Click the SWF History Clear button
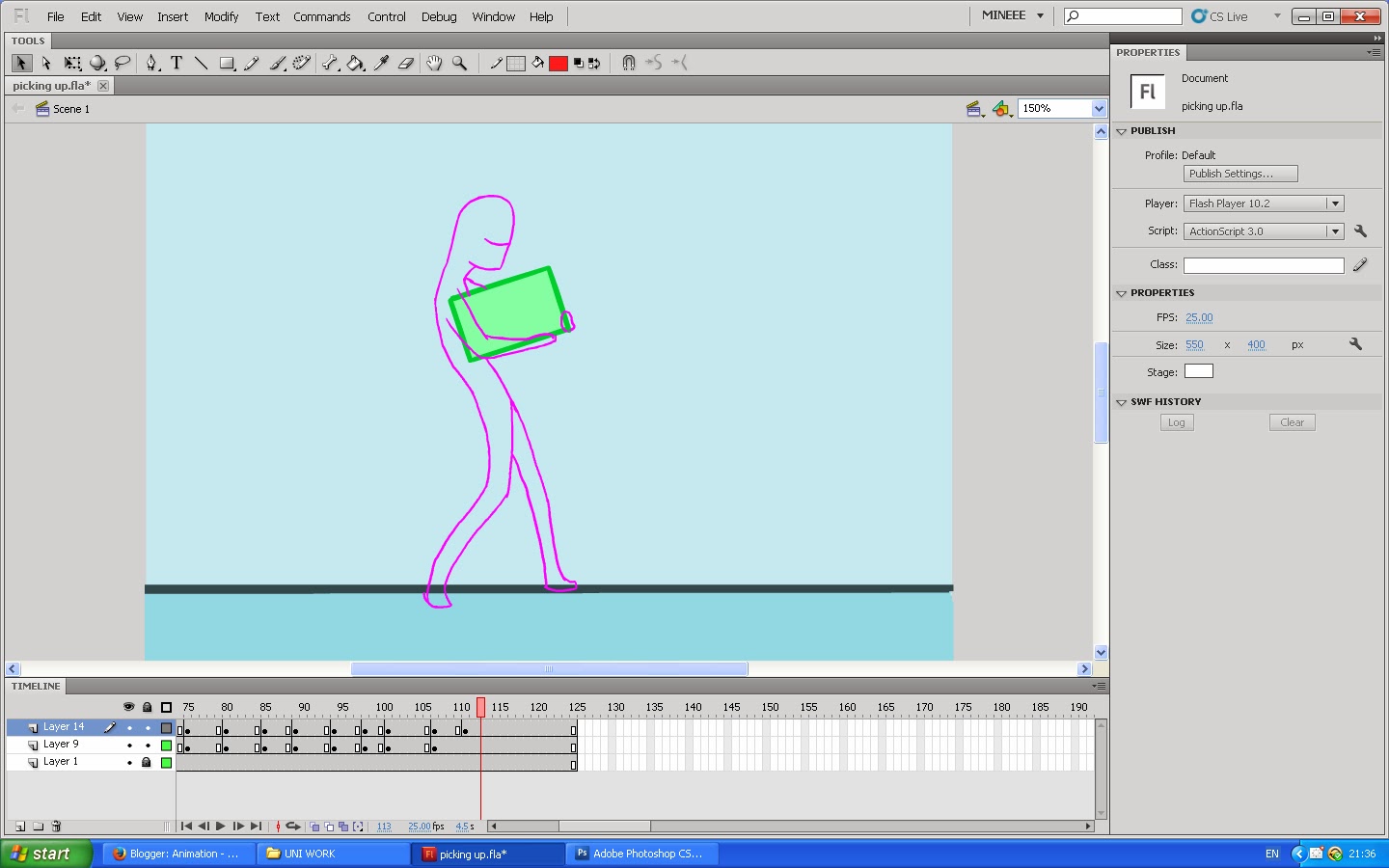This screenshot has height=868, width=1389. pos(1293,422)
